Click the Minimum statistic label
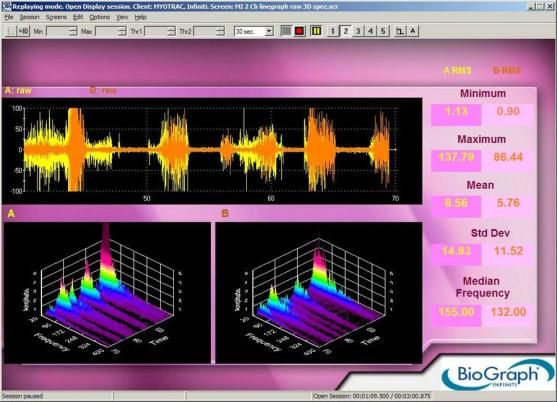Screen dimensions: 557x402 [x=483, y=93]
